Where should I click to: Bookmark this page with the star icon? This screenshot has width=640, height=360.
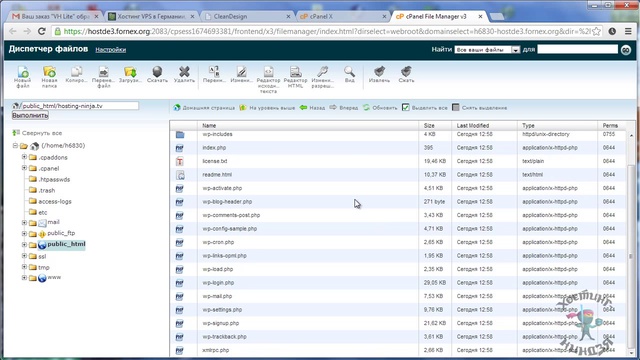(x=596, y=31)
